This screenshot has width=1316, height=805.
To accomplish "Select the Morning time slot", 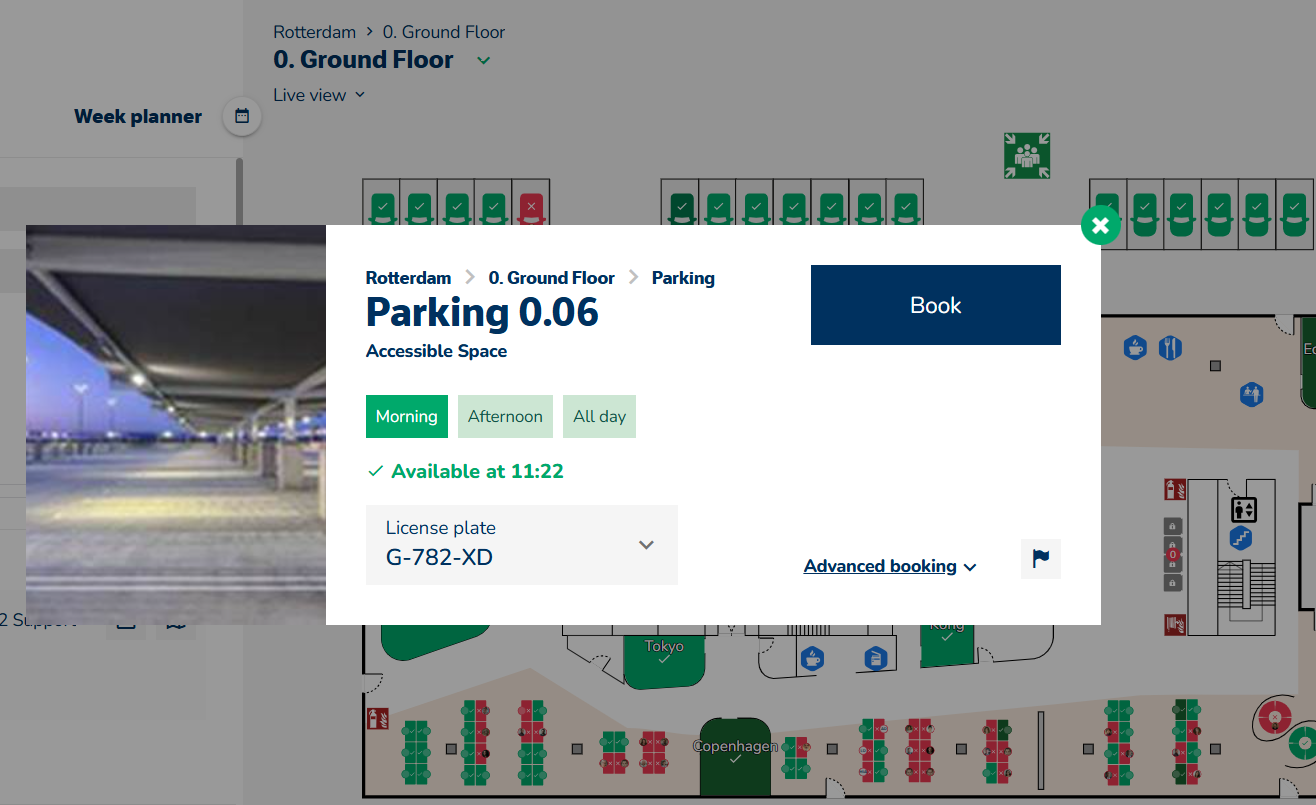I will tap(407, 417).
